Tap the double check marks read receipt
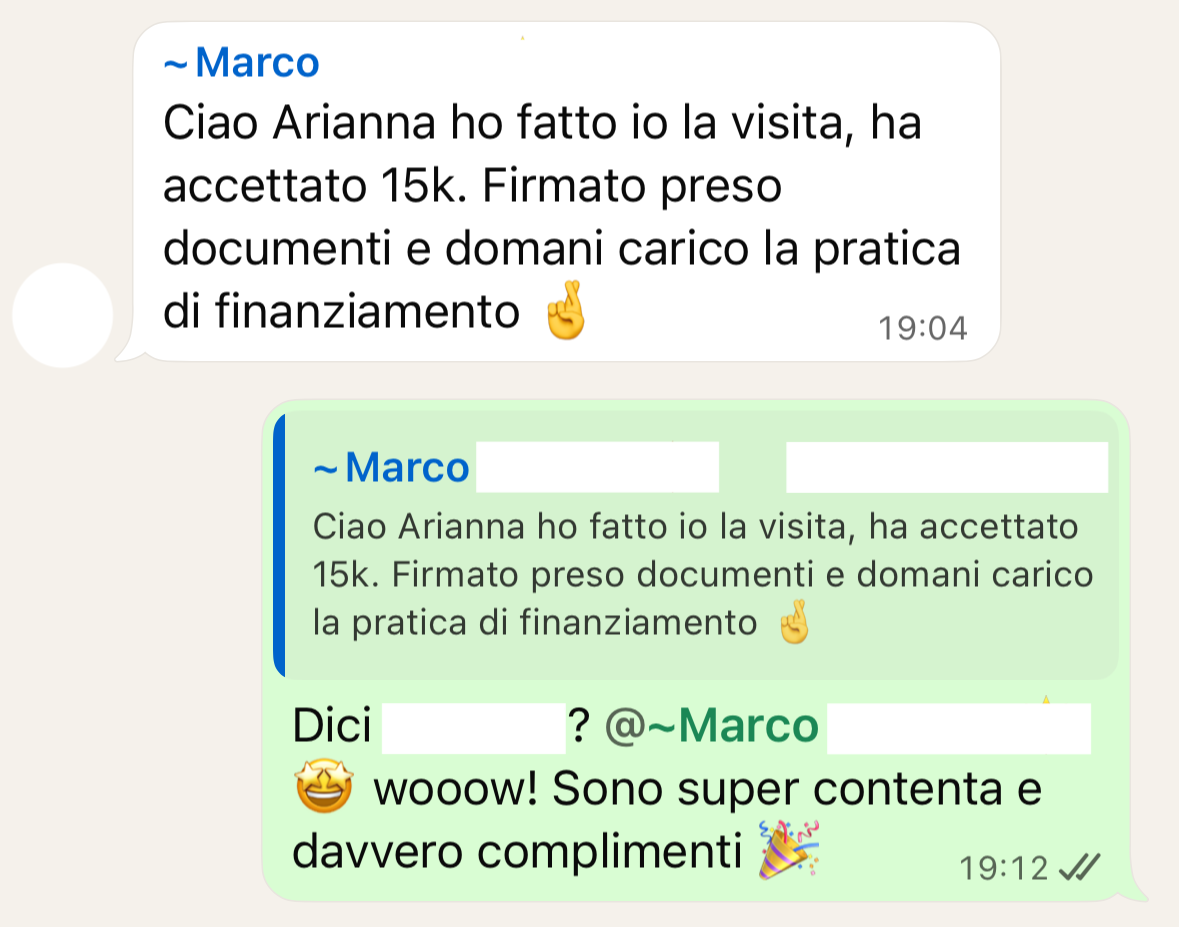Image resolution: width=1179 pixels, height=927 pixels. click(1079, 867)
